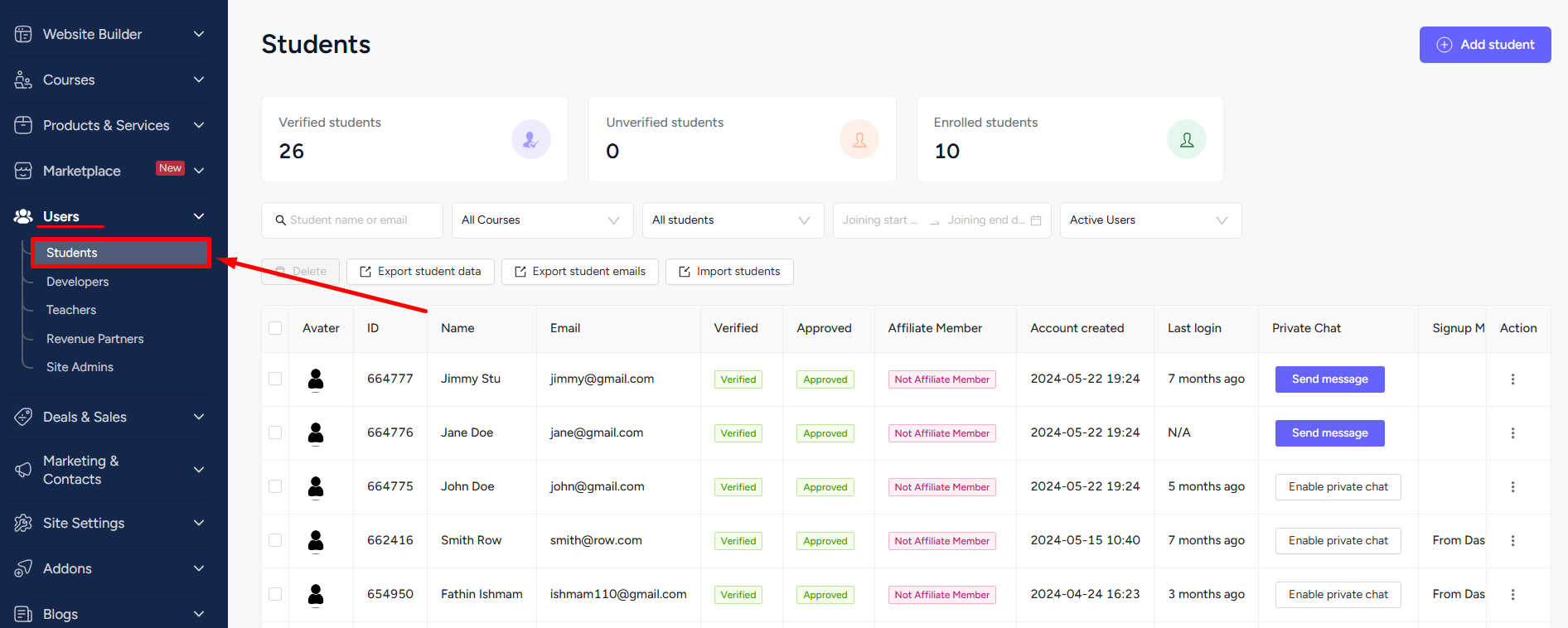Click the search magnifier icon
This screenshot has width=1568, height=628.
pyautogui.click(x=281, y=220)
